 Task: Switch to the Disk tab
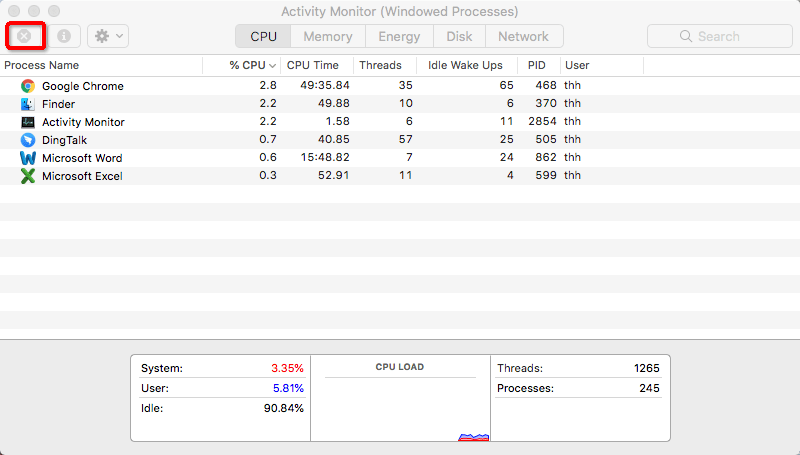[459, 36]
